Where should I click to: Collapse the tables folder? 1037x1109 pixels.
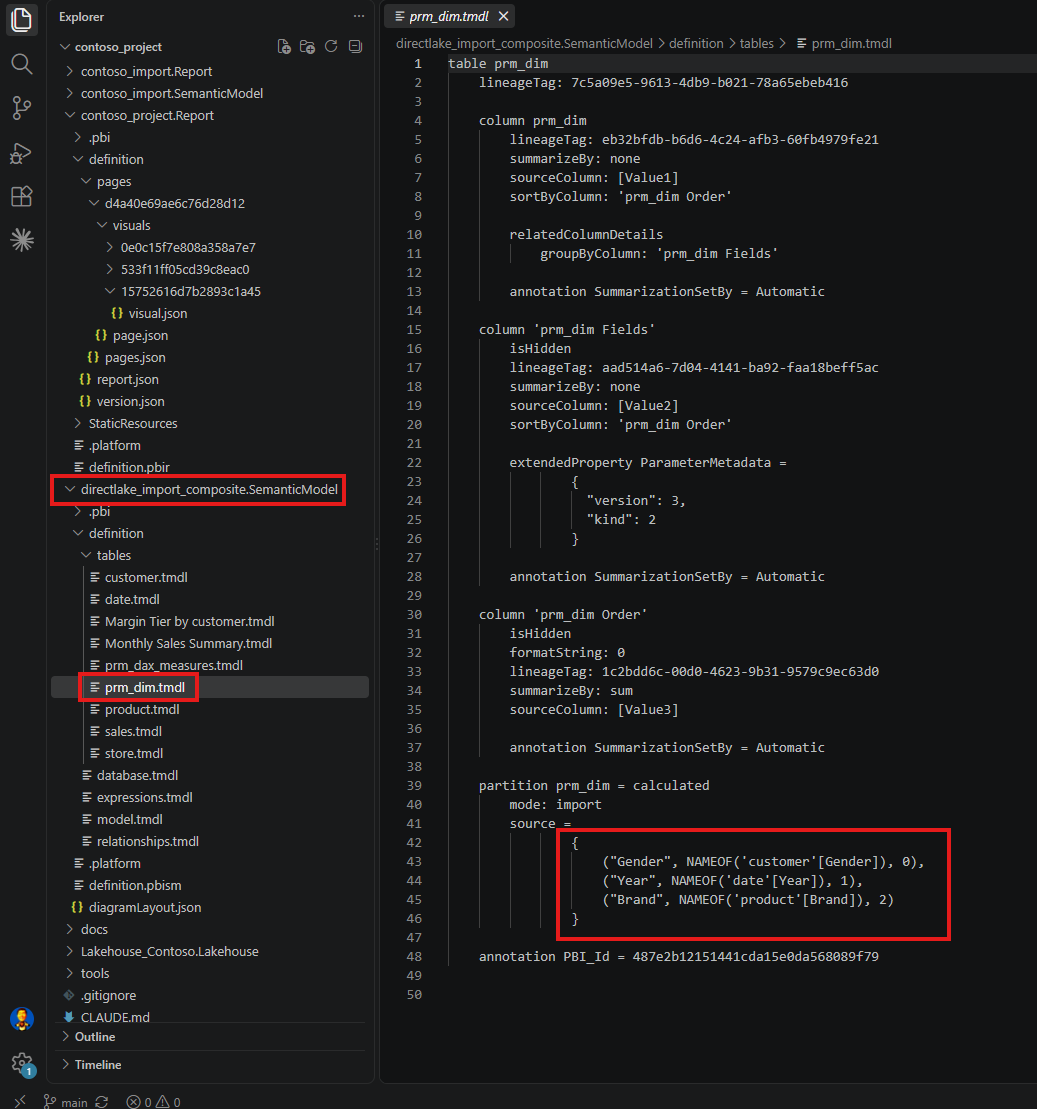click(x=113, y=555)
